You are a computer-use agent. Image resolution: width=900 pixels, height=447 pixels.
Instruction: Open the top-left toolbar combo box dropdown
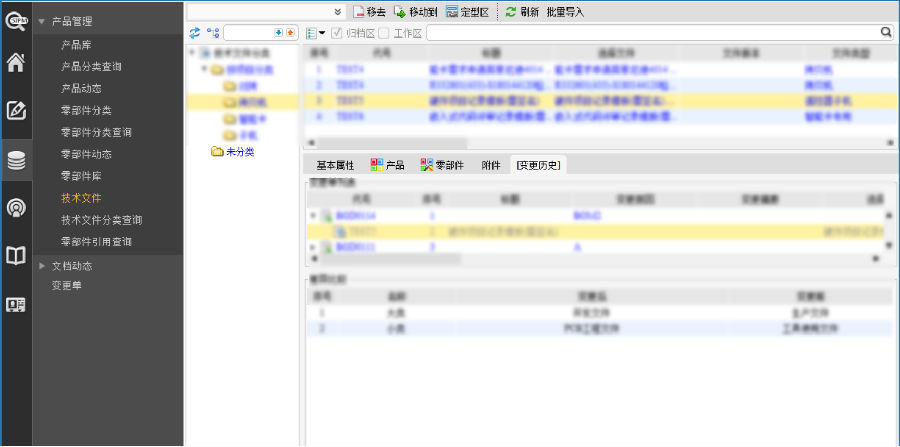click(338, 12)
